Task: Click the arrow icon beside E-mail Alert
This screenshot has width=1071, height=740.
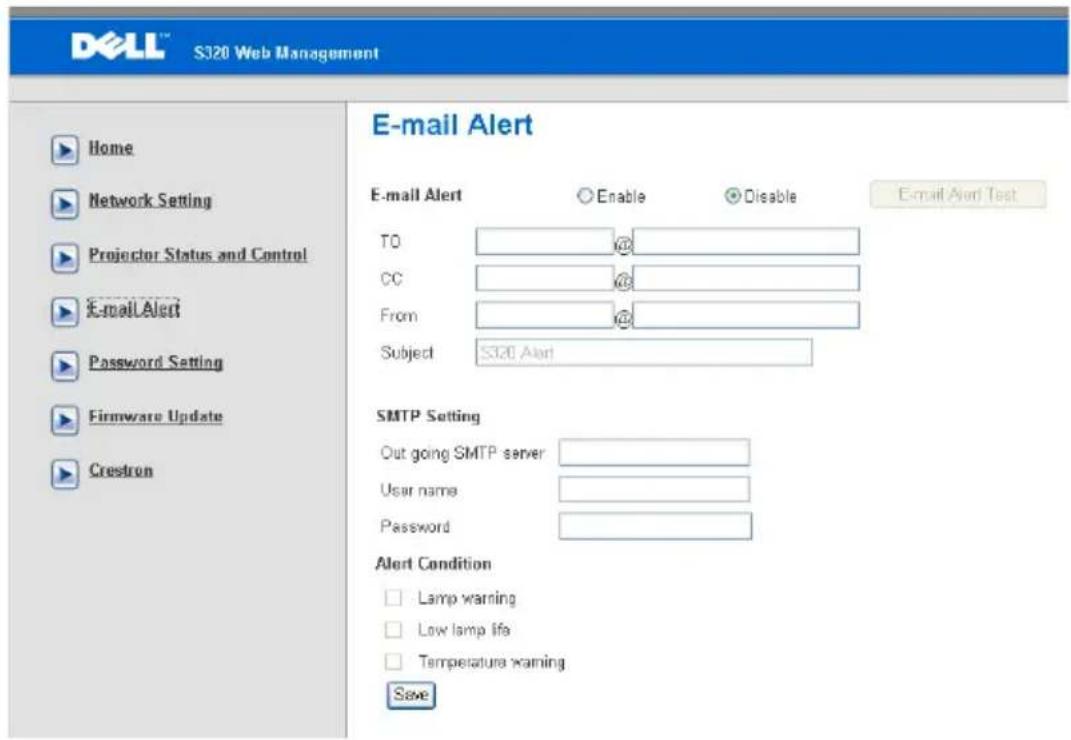Action: [65, 312]
